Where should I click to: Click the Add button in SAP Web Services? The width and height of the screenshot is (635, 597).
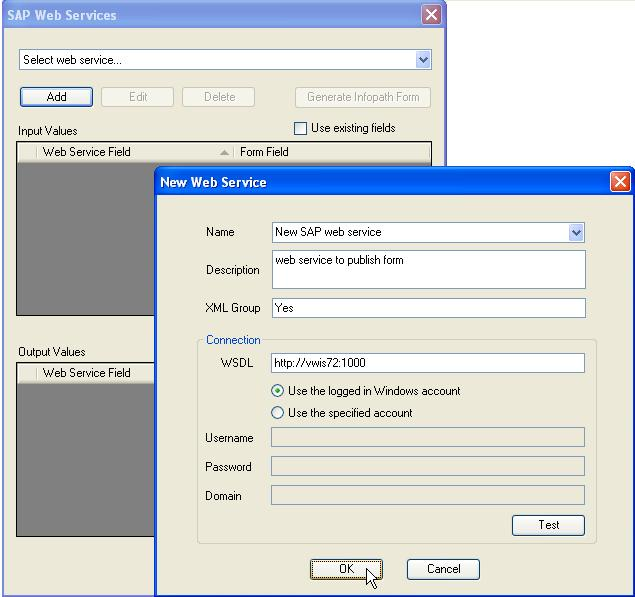point(56,97)
